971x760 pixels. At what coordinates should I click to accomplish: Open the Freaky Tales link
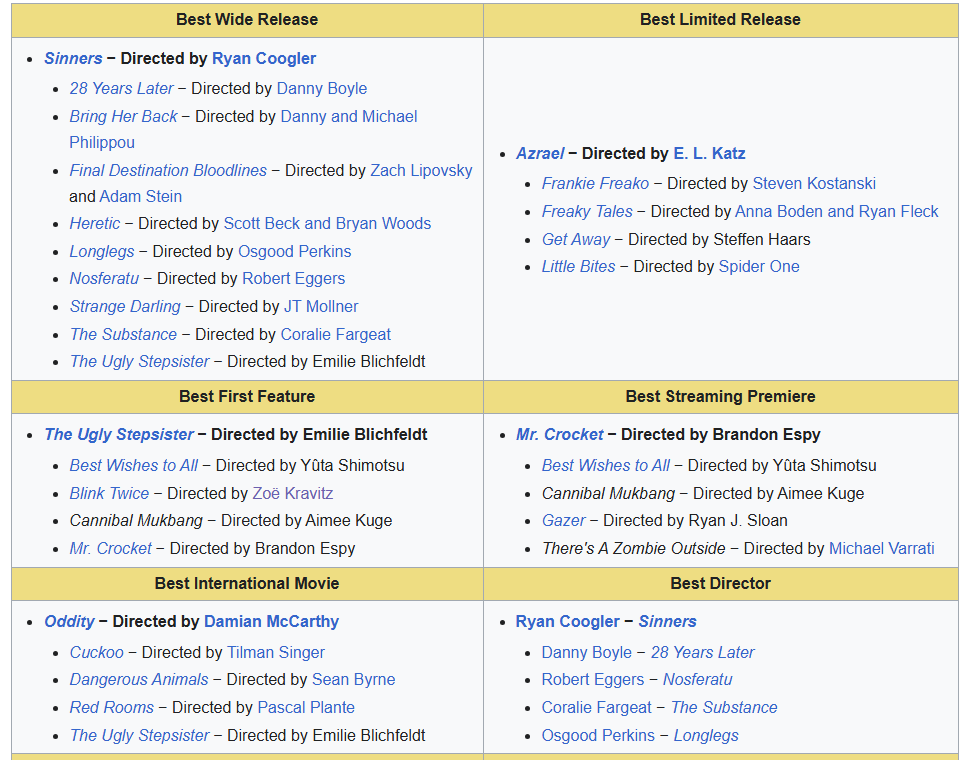pyautogui.click(x=587, y=212)
